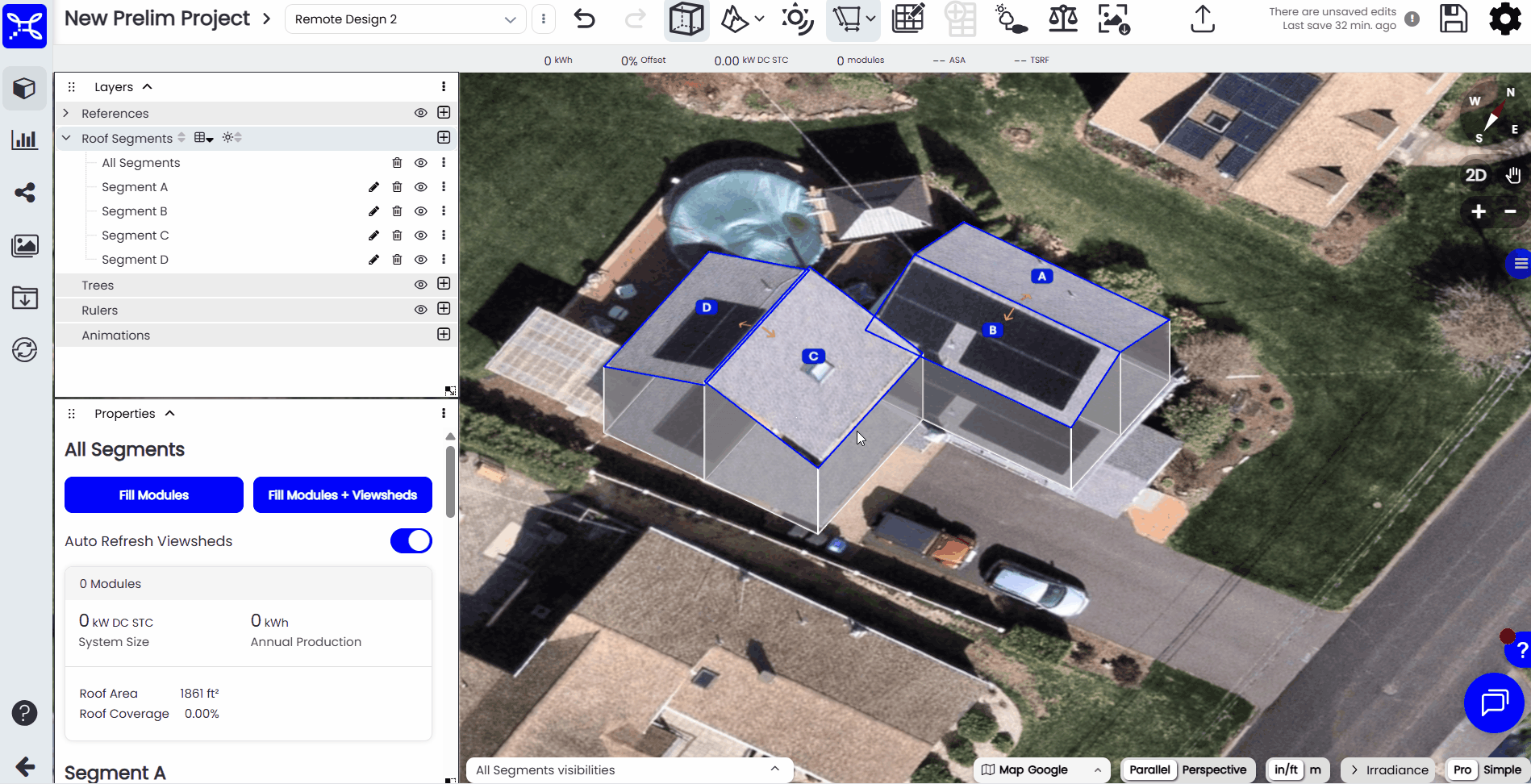Open the bar chart report panel
1531x784 pixels.
coord(24,139)
